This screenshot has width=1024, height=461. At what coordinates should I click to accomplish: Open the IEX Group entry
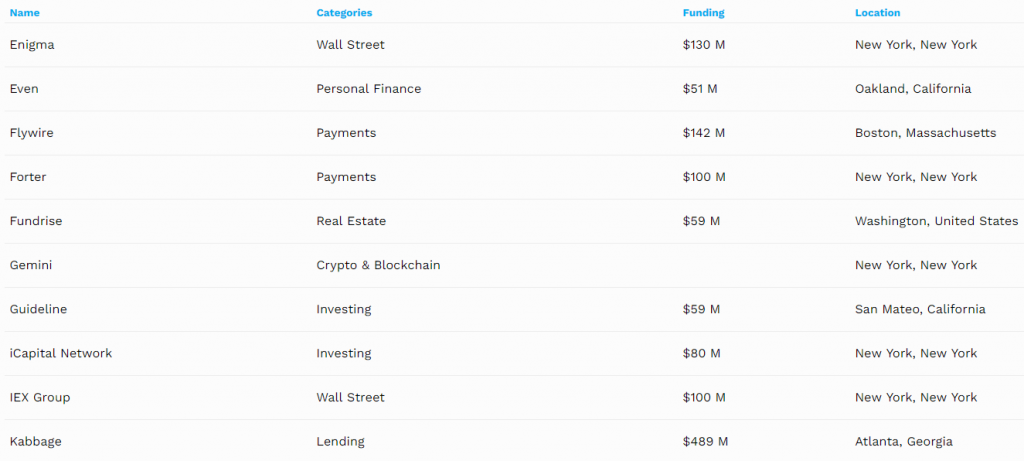[x=40, y=397]
